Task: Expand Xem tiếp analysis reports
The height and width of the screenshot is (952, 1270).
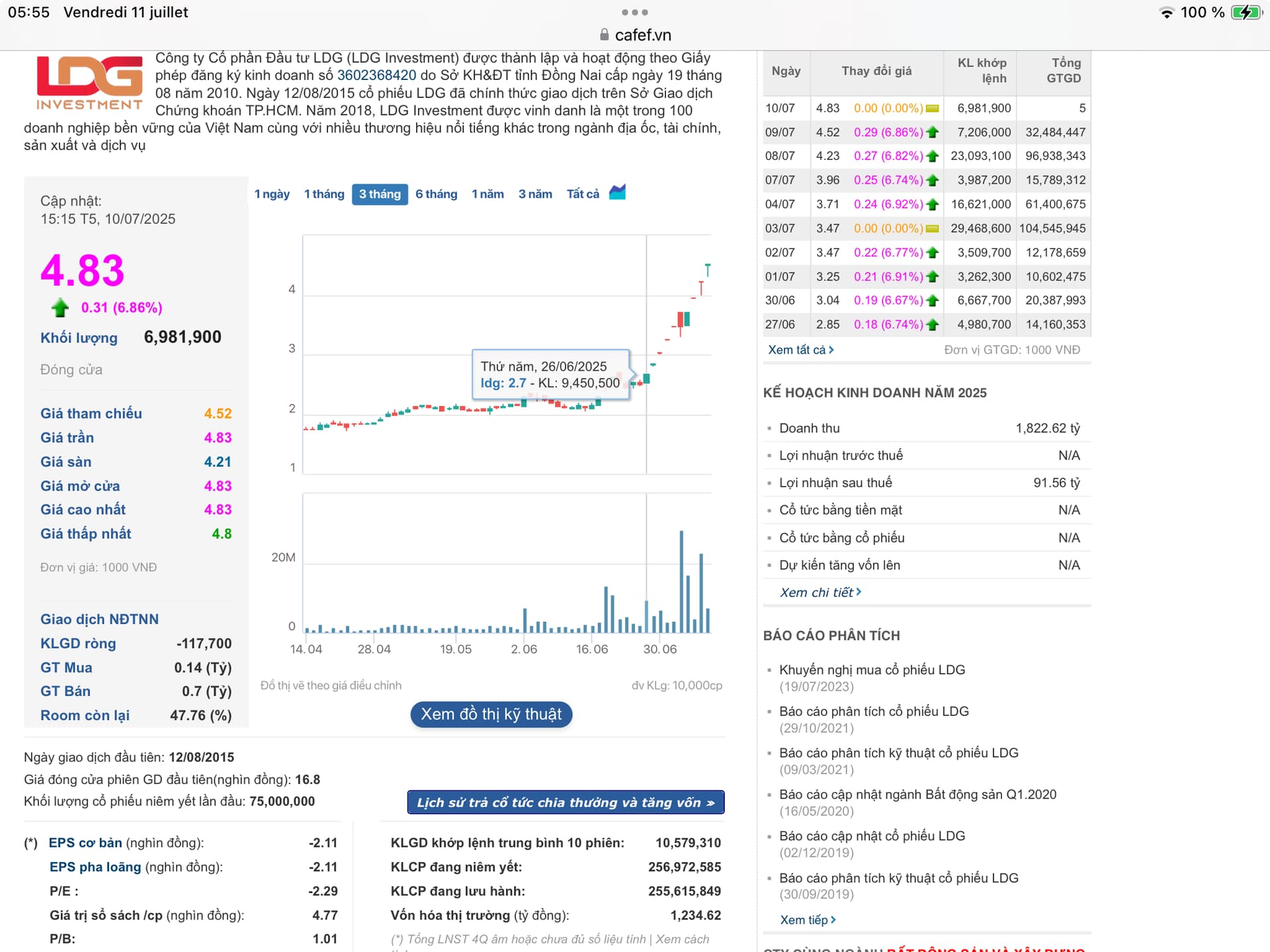Action: tap(808, 920)
